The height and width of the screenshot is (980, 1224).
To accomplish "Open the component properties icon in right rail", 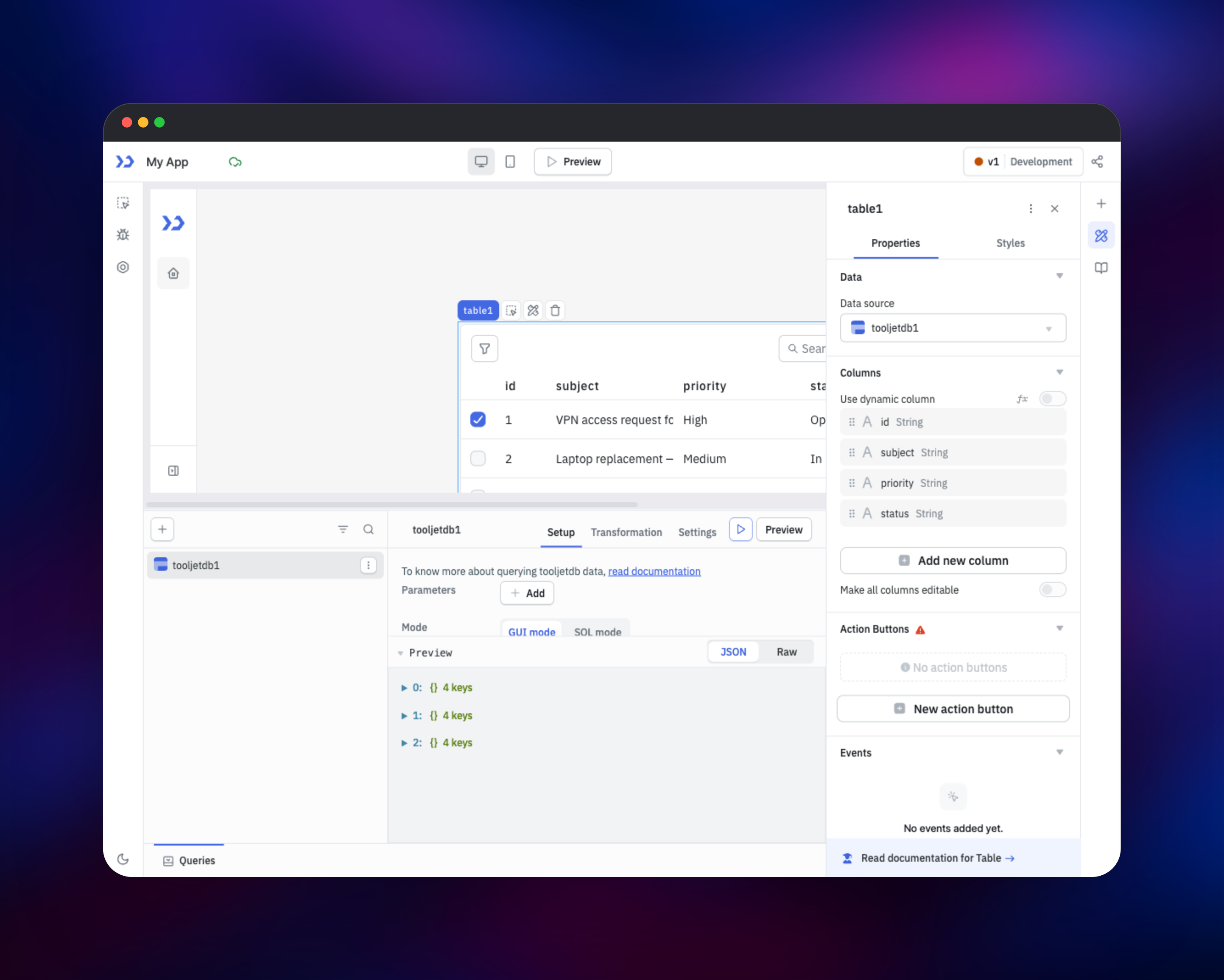I will (1101, 236).
